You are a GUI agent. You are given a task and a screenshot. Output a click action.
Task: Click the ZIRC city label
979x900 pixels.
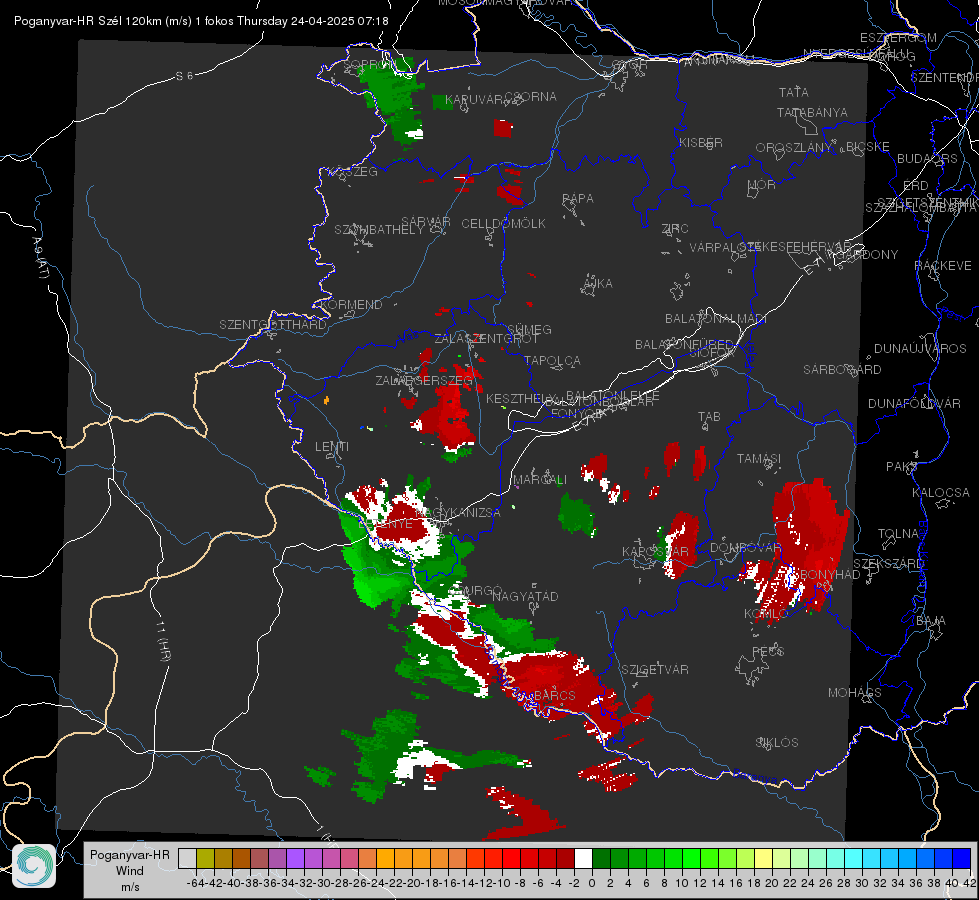coord(675,229)
